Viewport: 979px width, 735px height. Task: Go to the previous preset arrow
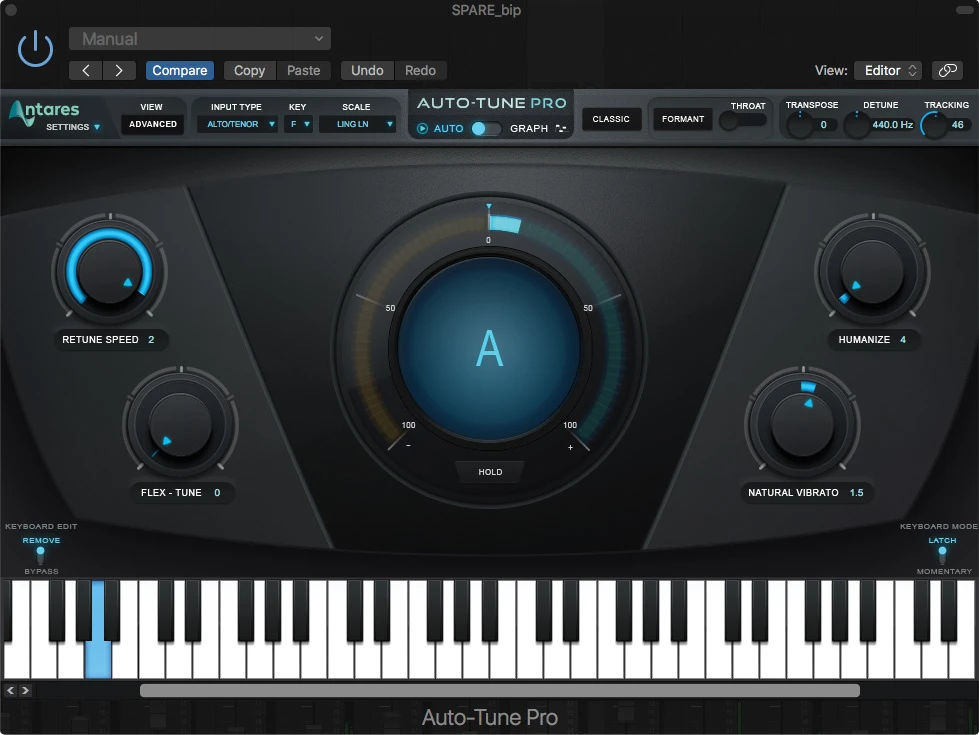(86, 70)
